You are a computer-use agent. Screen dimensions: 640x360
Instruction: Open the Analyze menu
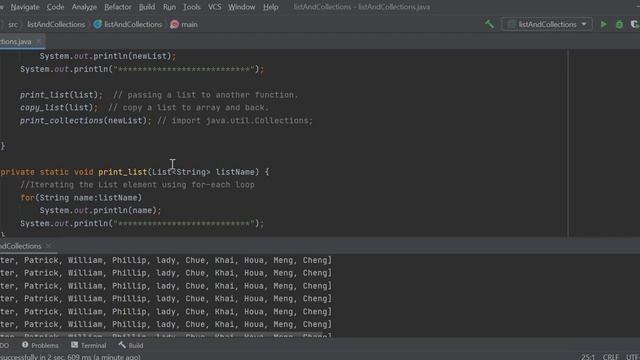click(84, 7)
